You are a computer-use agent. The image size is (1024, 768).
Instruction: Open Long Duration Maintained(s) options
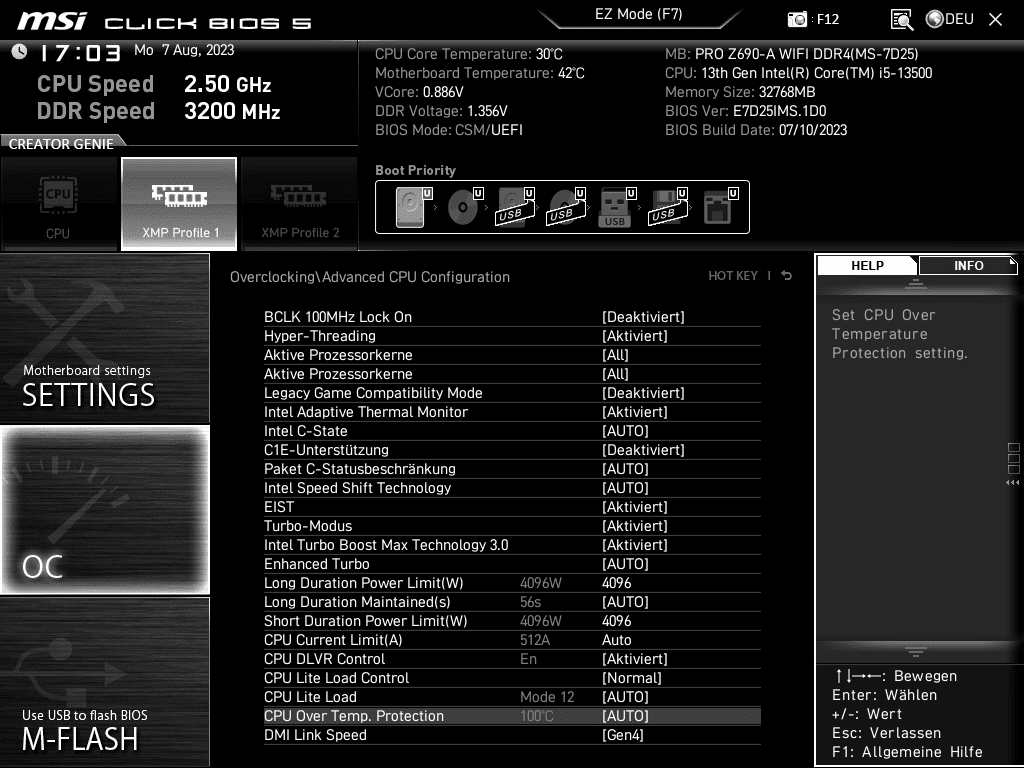(x=512, y=601)
